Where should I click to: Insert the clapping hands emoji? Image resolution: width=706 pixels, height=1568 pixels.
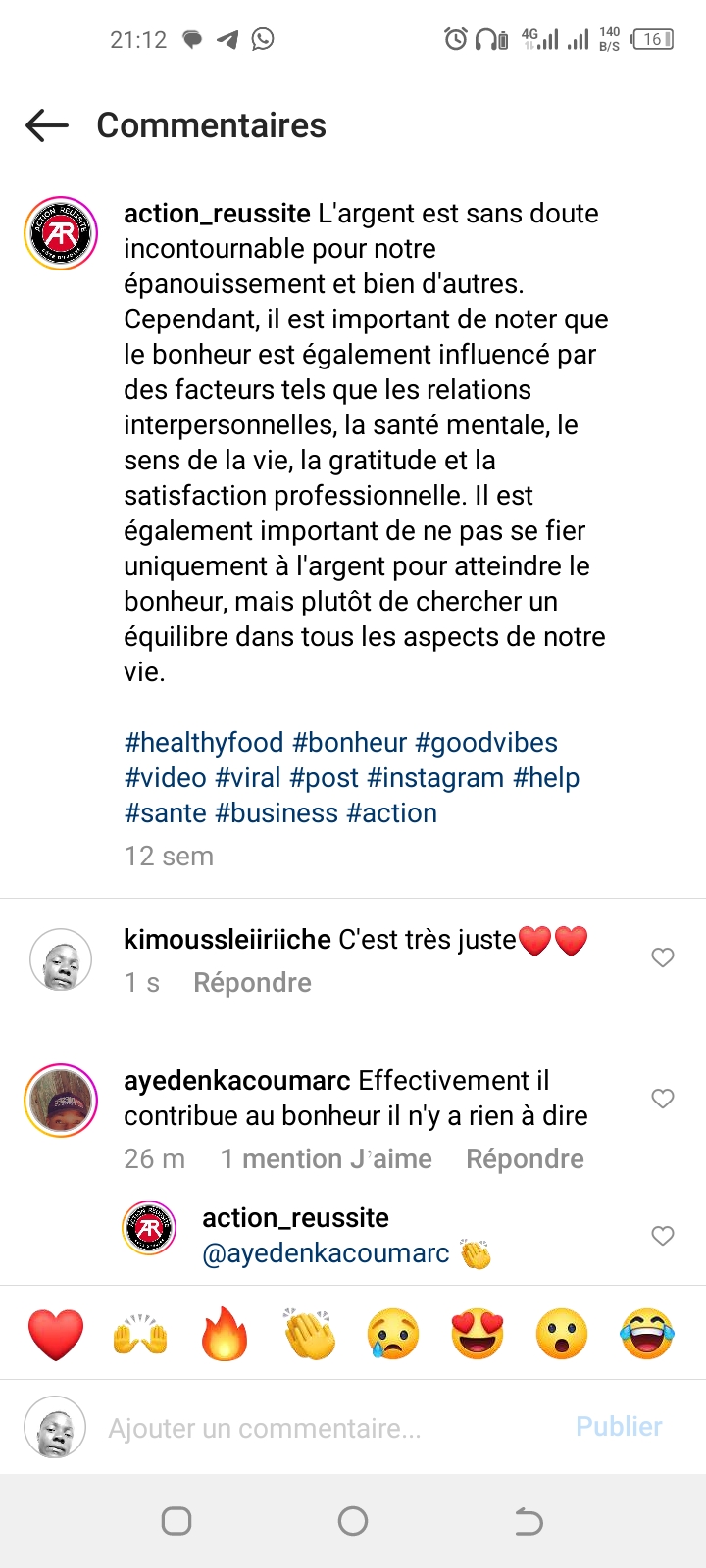(309, 1334)
